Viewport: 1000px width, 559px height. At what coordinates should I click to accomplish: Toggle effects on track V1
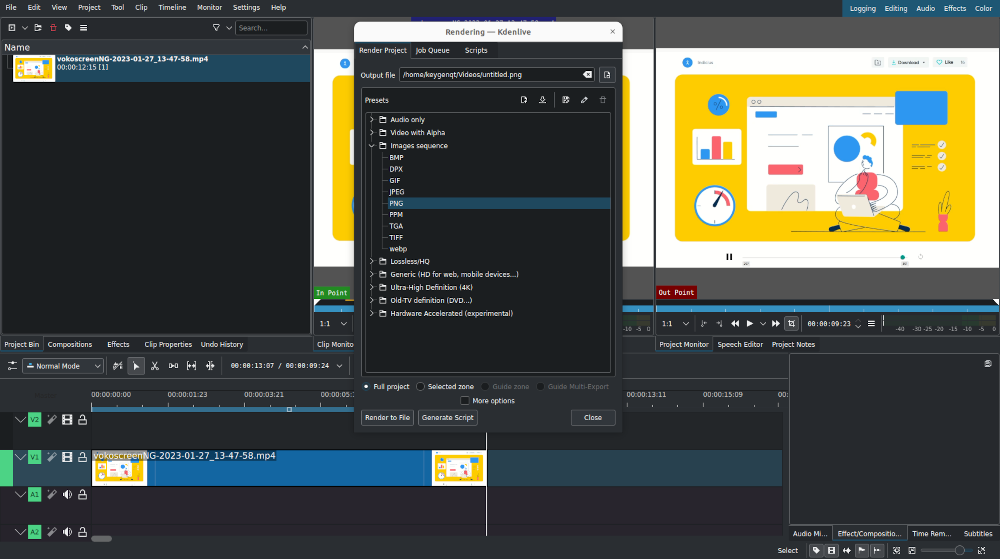coord(52,457)
